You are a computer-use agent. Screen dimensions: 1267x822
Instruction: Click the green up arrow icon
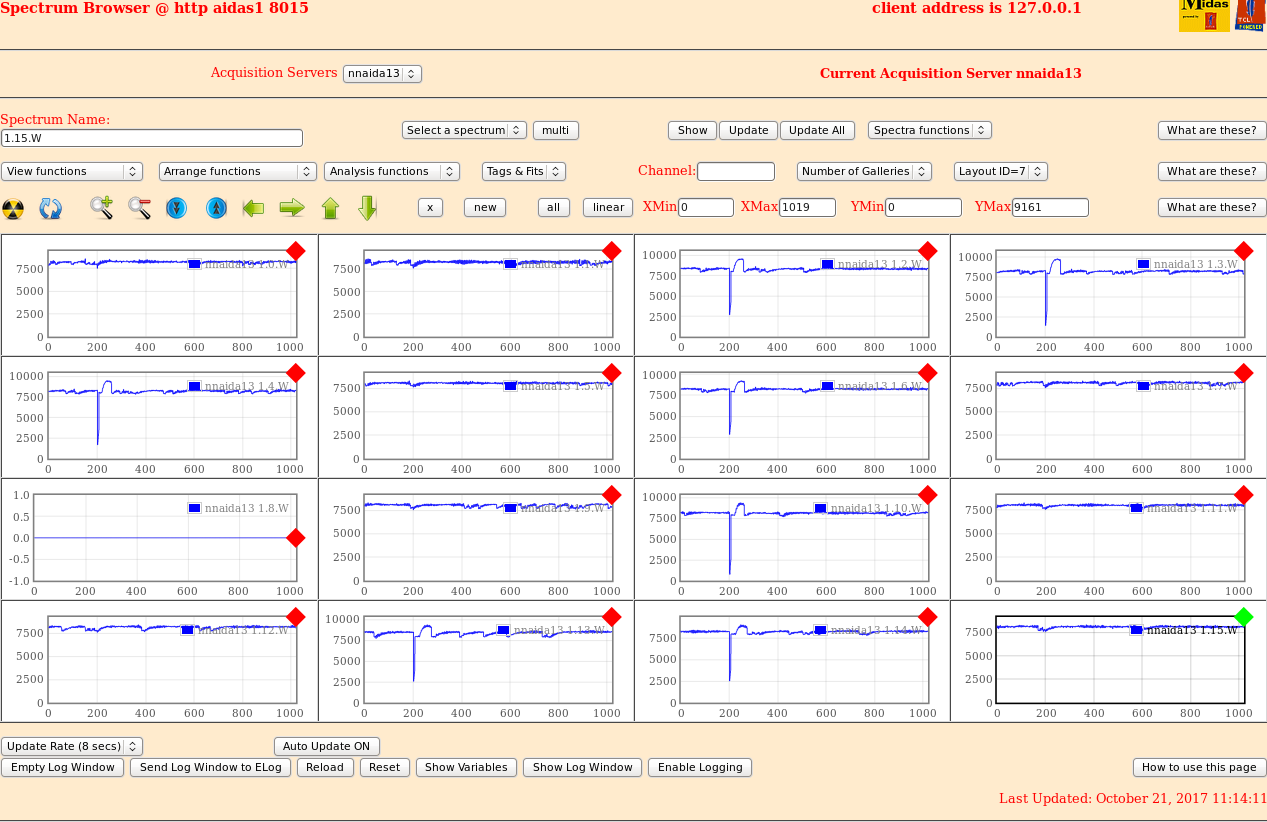[x=330, y=208]
